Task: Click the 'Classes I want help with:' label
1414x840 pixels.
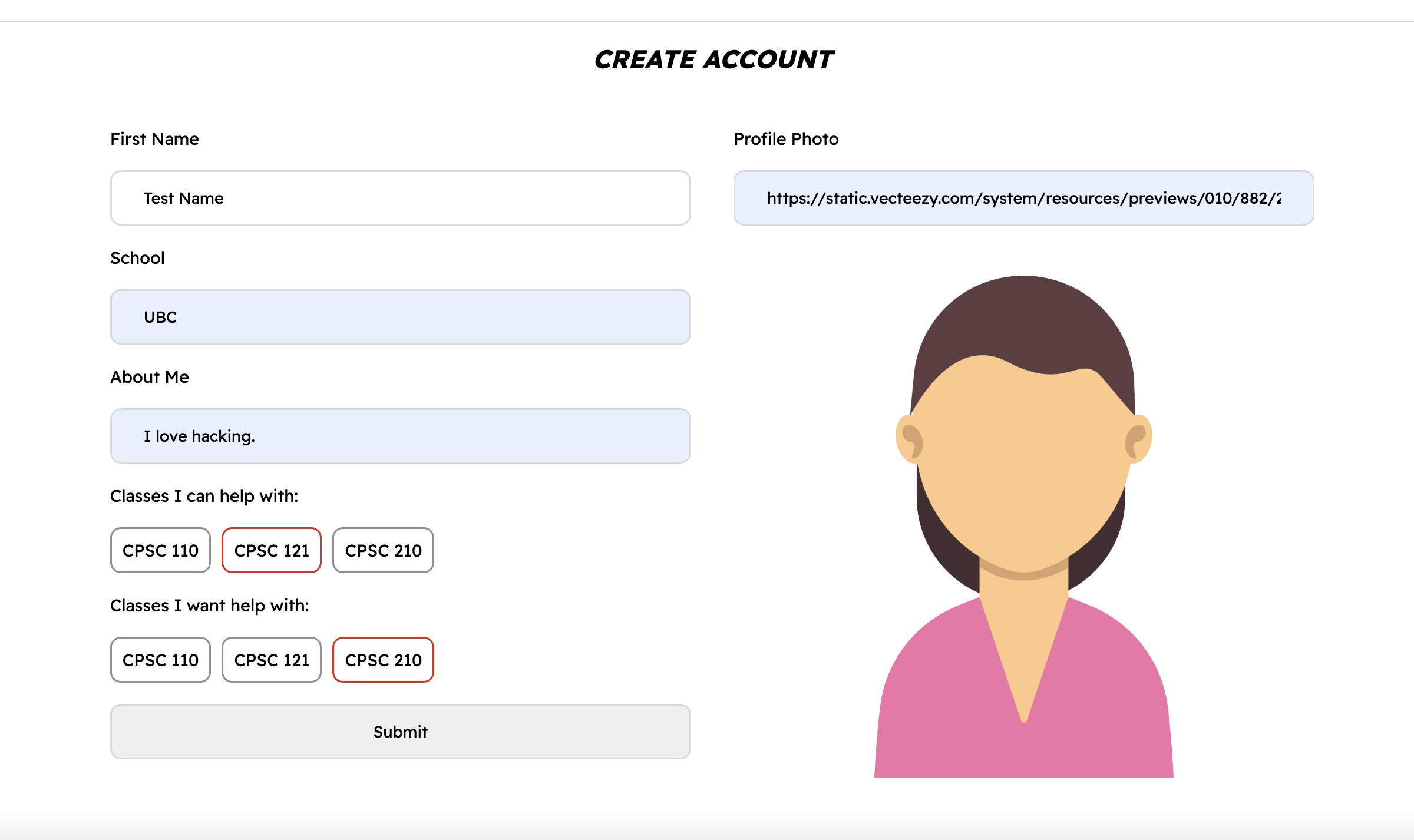Action: click(209, 606)
